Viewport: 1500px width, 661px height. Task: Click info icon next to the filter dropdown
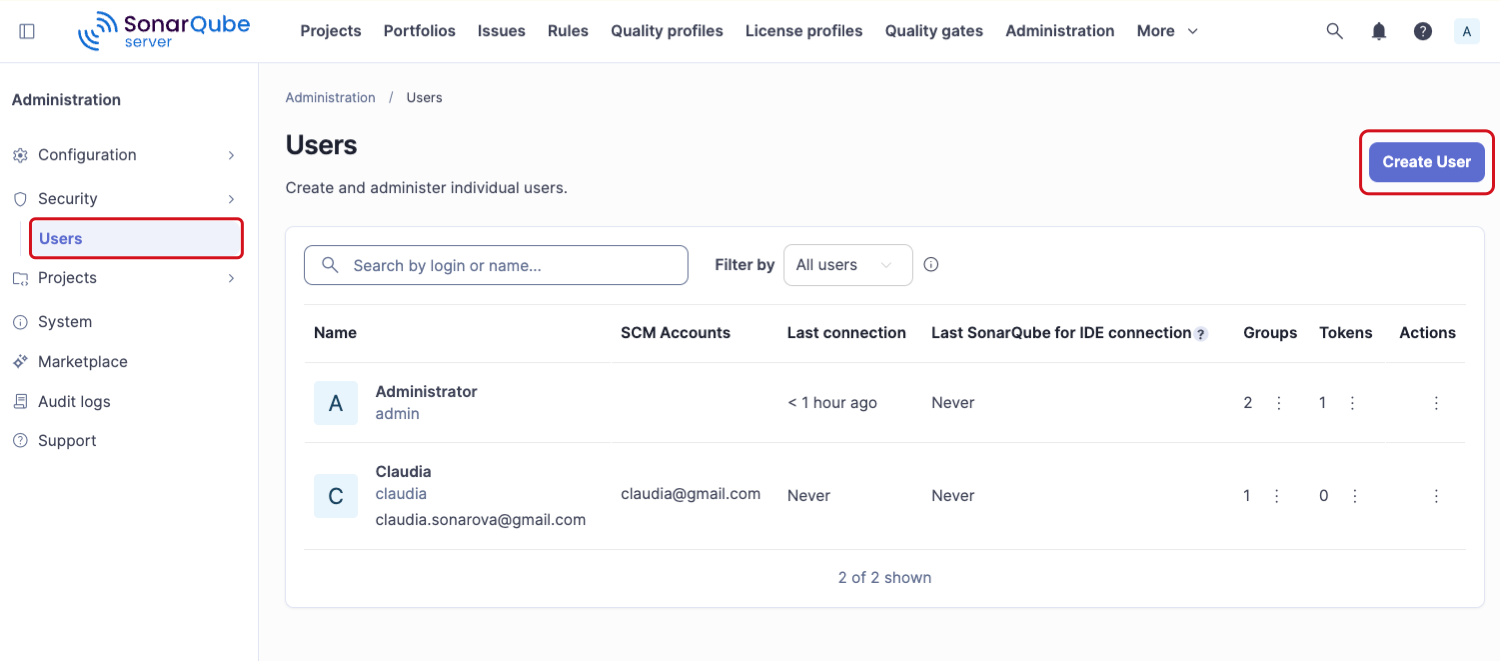pyautogui.click(x=931, y=265)
